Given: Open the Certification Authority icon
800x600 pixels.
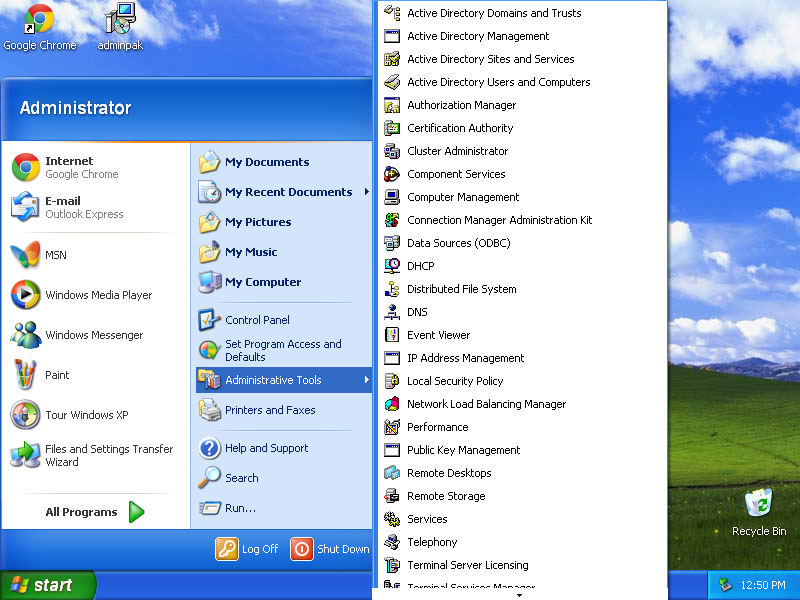Looking at the screenshot, I should click(x=392, y=128).
